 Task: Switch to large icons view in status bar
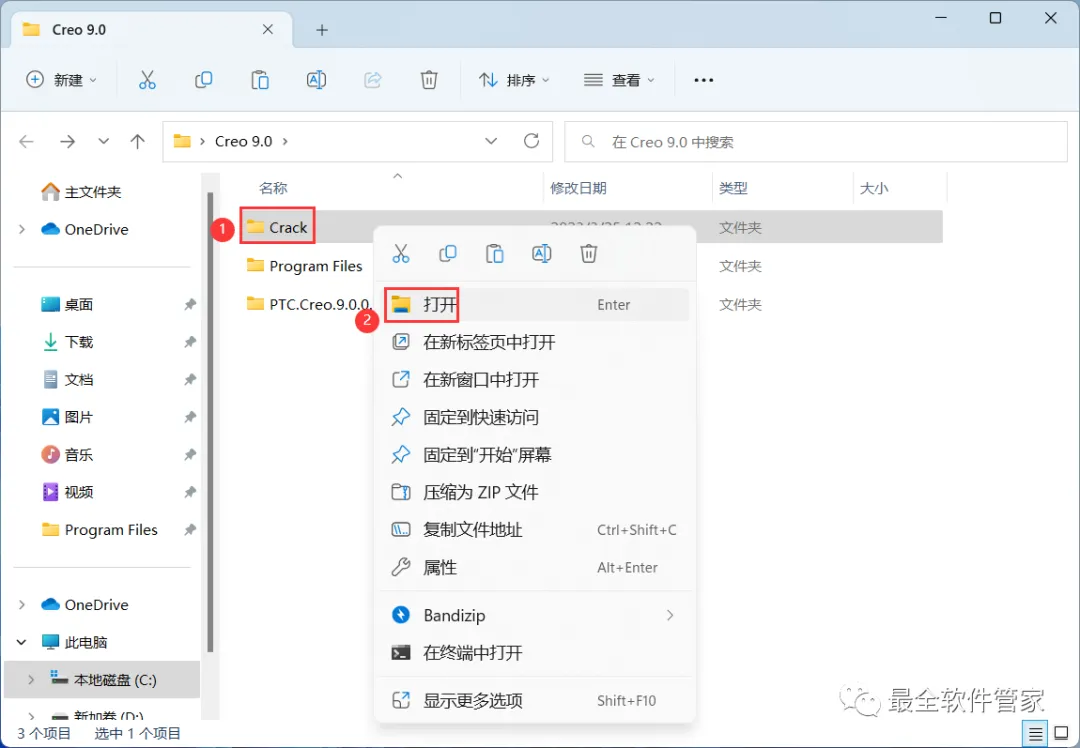[x=1061, y=734]
